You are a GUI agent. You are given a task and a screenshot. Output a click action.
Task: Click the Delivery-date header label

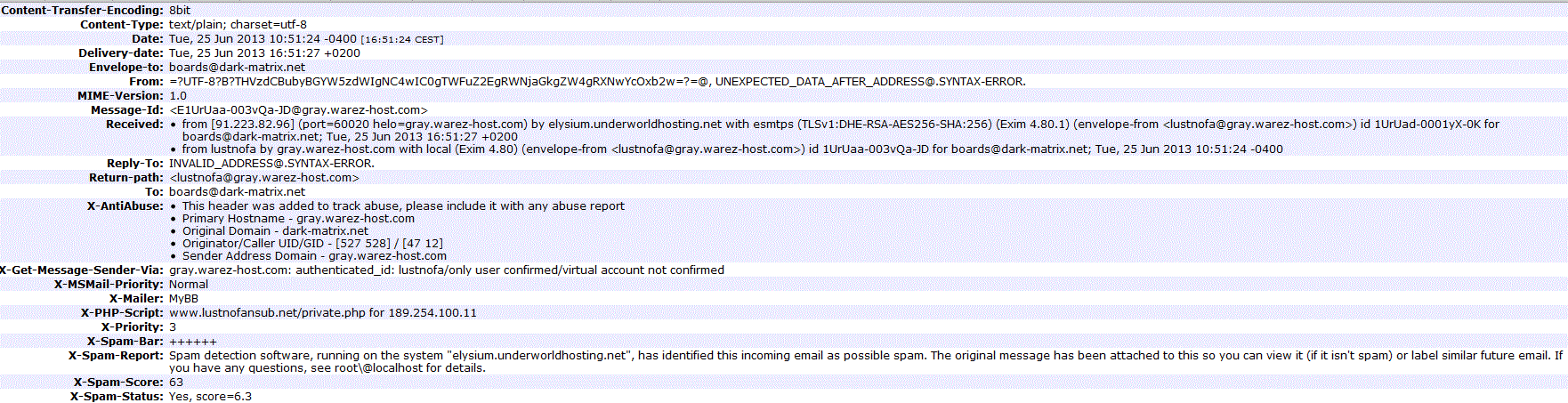click(x=120, y=53)
